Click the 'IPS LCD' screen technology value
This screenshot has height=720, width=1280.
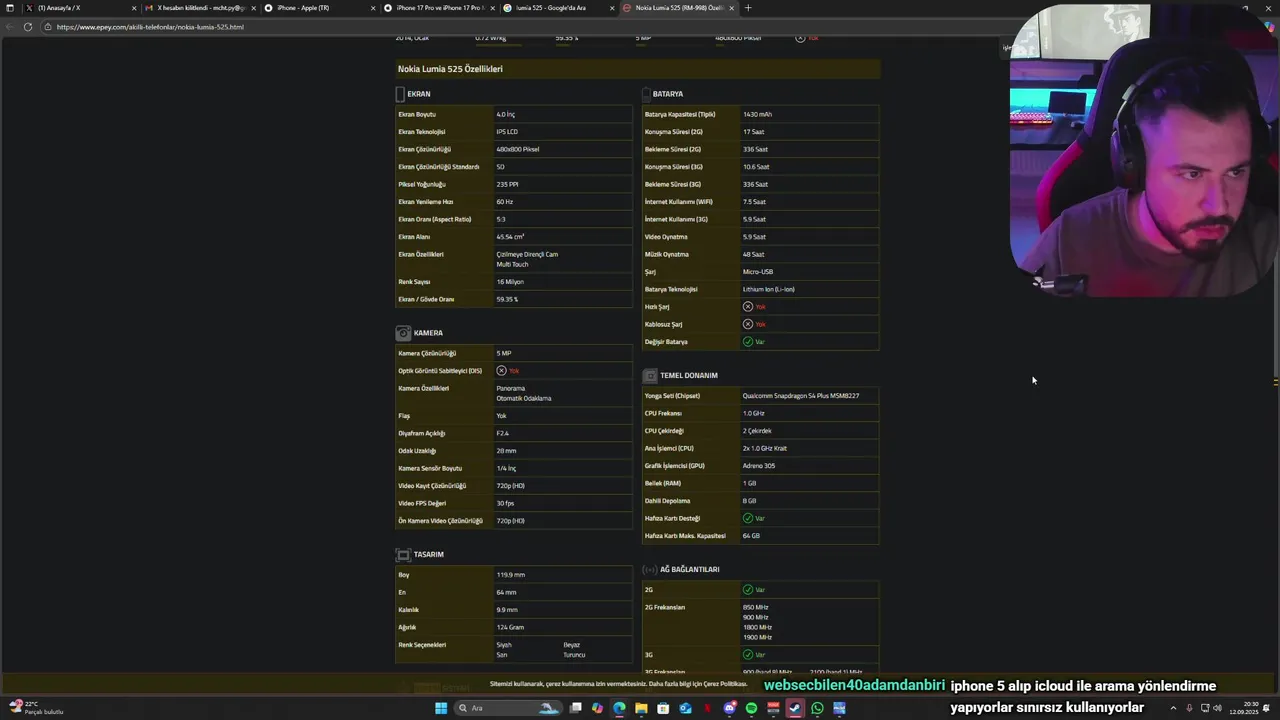point(507,132)
